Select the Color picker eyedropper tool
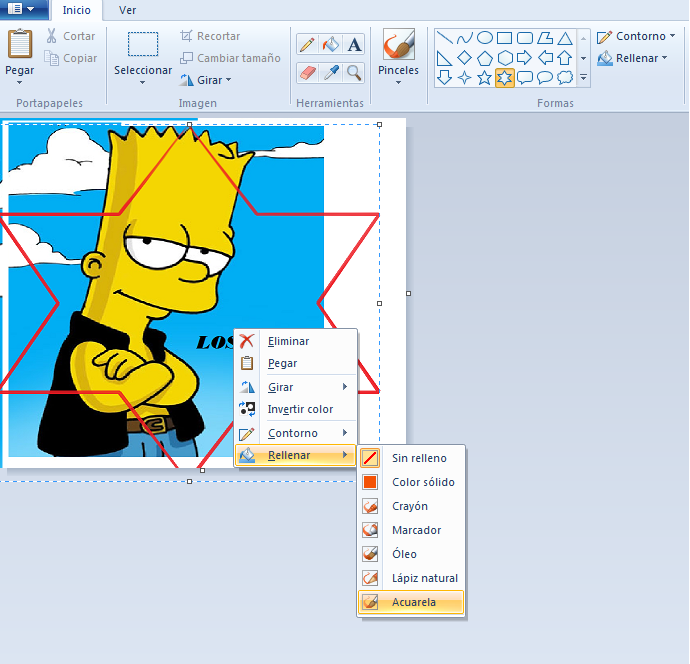This screenshot has width=690, height=664. point(330,73)
